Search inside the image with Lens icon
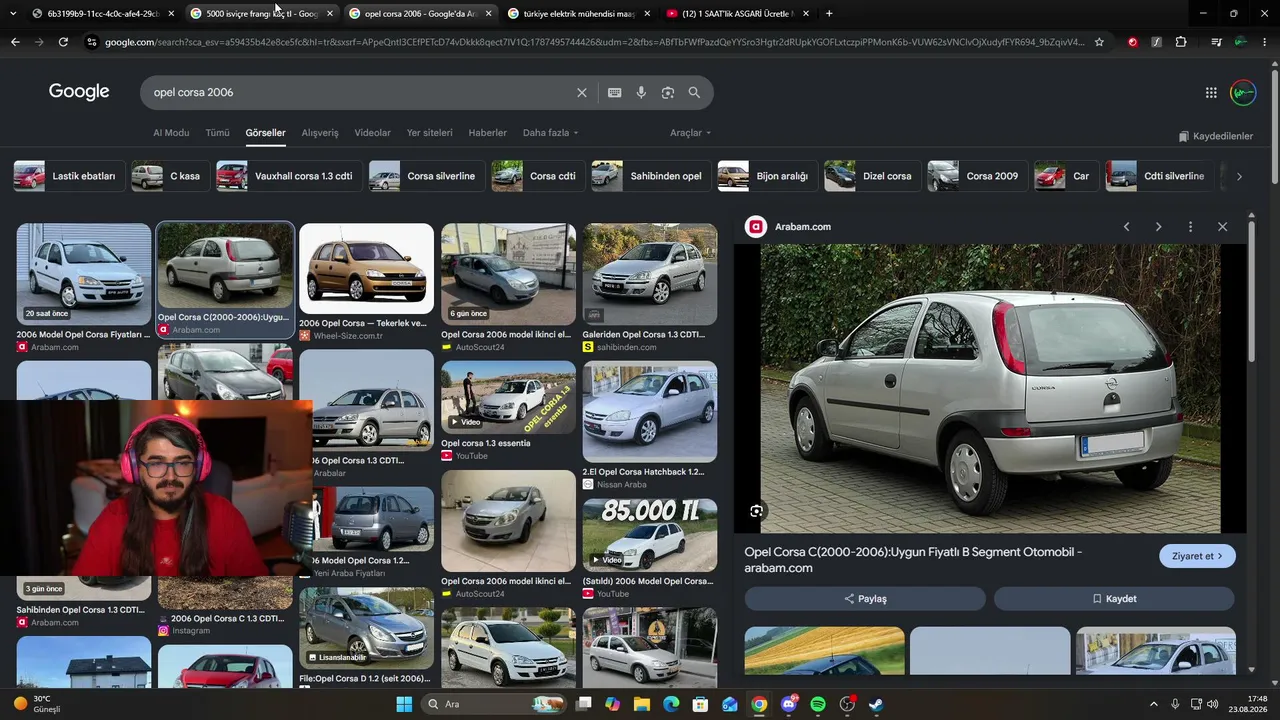This screenshot has height=720, width=1280. point(757,511)
